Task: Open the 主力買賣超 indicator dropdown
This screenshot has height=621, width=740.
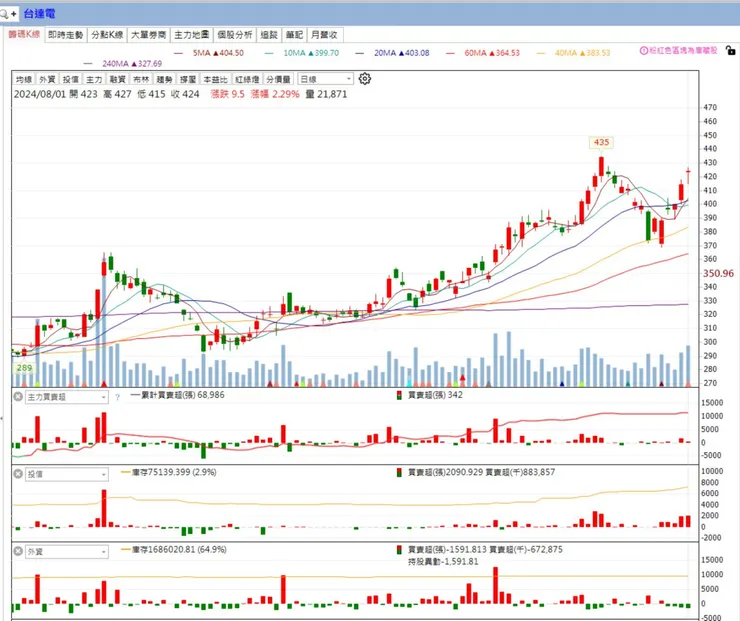Action: 67,397
